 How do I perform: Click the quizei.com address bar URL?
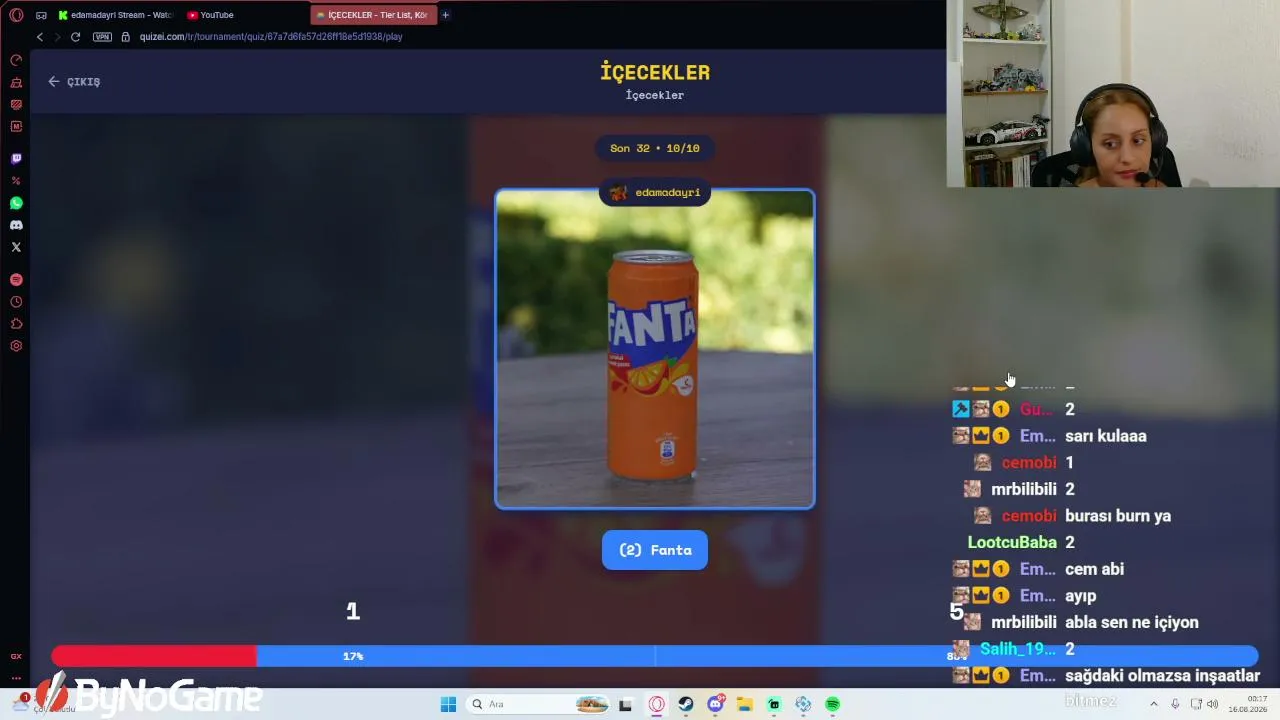pos(271,37)
